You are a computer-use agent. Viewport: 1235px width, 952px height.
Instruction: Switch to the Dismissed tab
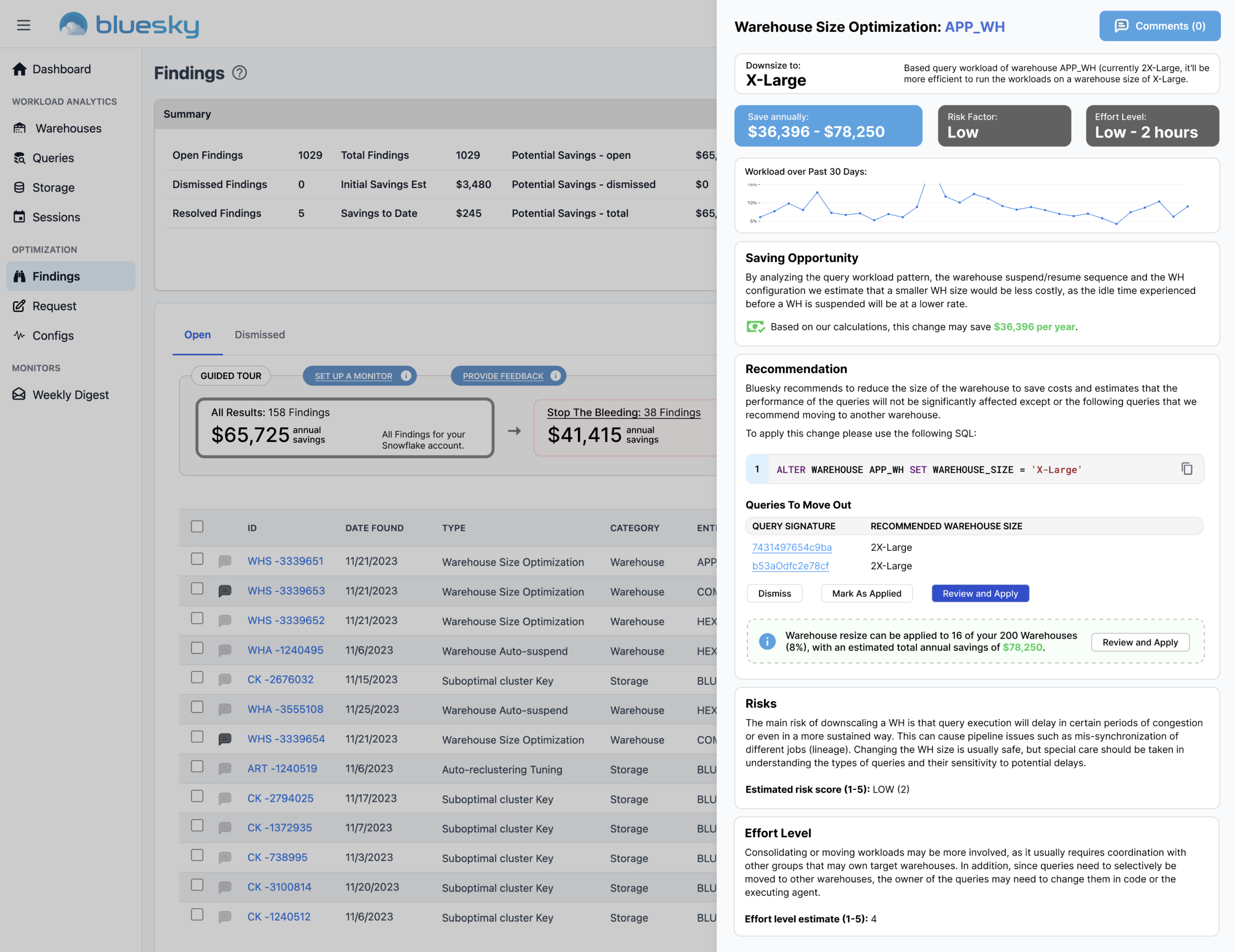click(x=260, y=335)
